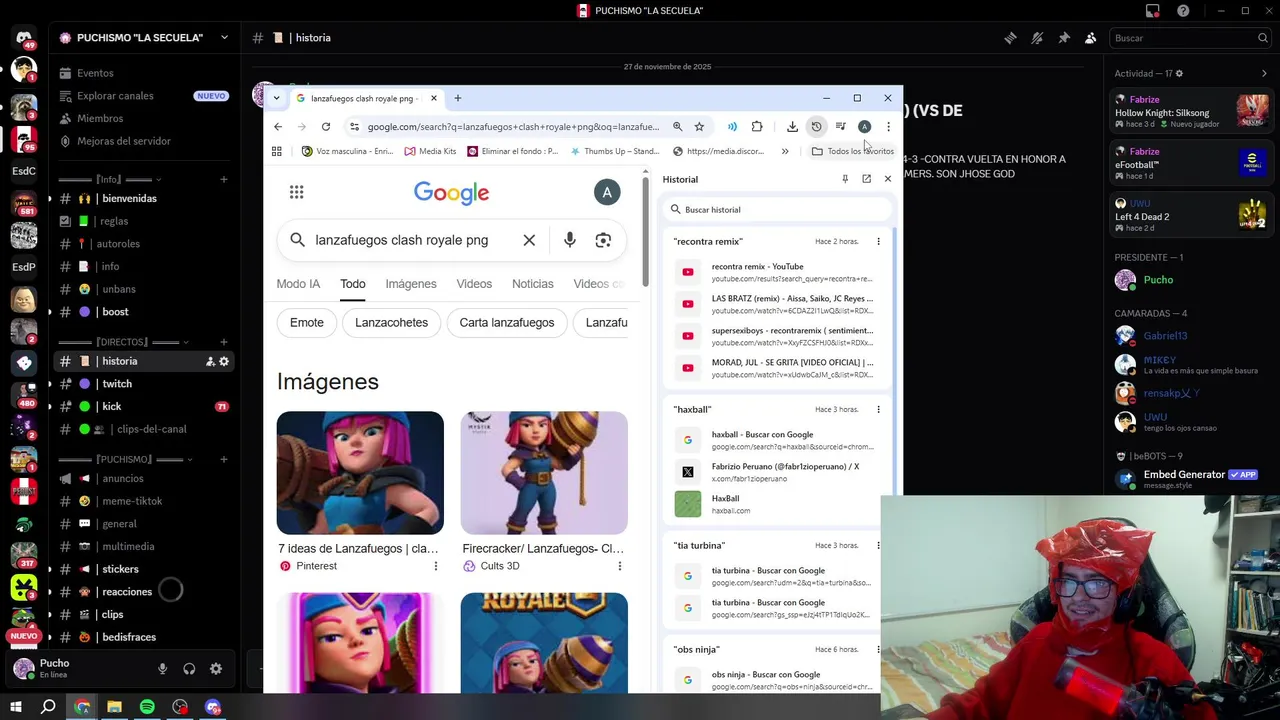Open the Eventos item in Discord
The image size is (1280, 720).
(x=95, y=73)
